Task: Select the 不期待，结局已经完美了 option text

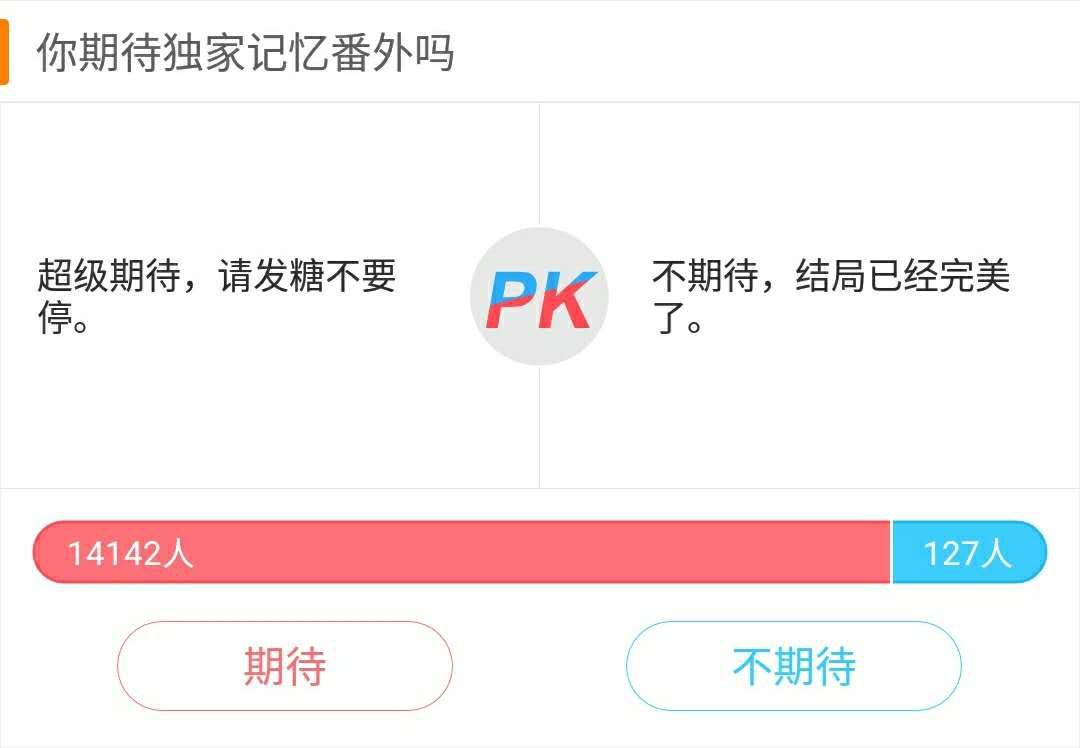Action: pyautogui.click(x=830, y=297)
